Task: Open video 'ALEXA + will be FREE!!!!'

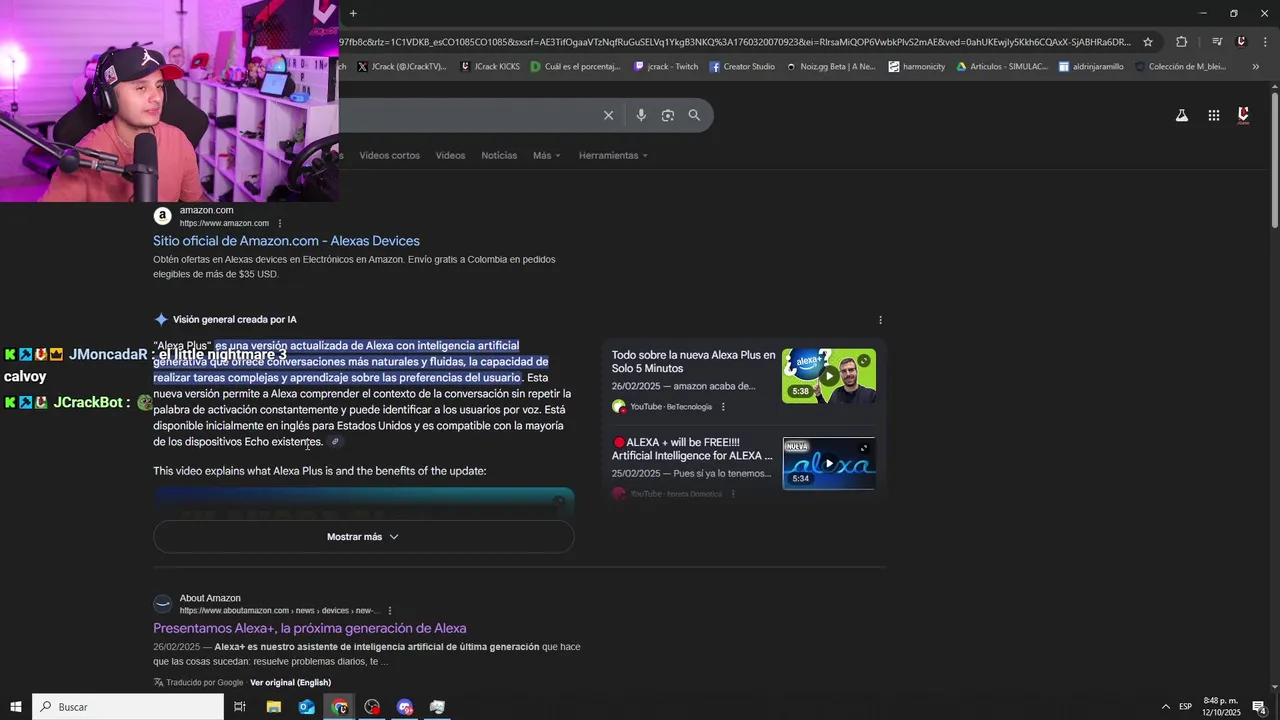Action: pyautogui.click(x=693, y=449)
